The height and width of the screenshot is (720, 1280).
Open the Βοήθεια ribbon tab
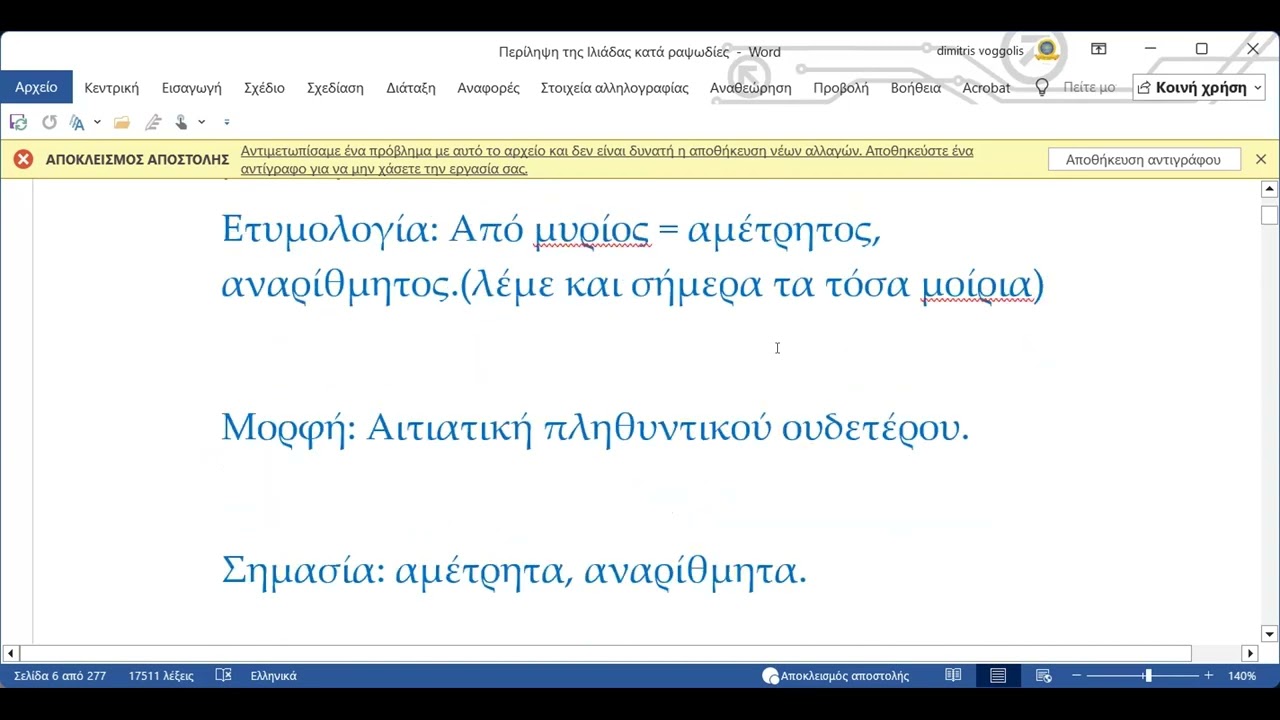click(x=915, y=88)
